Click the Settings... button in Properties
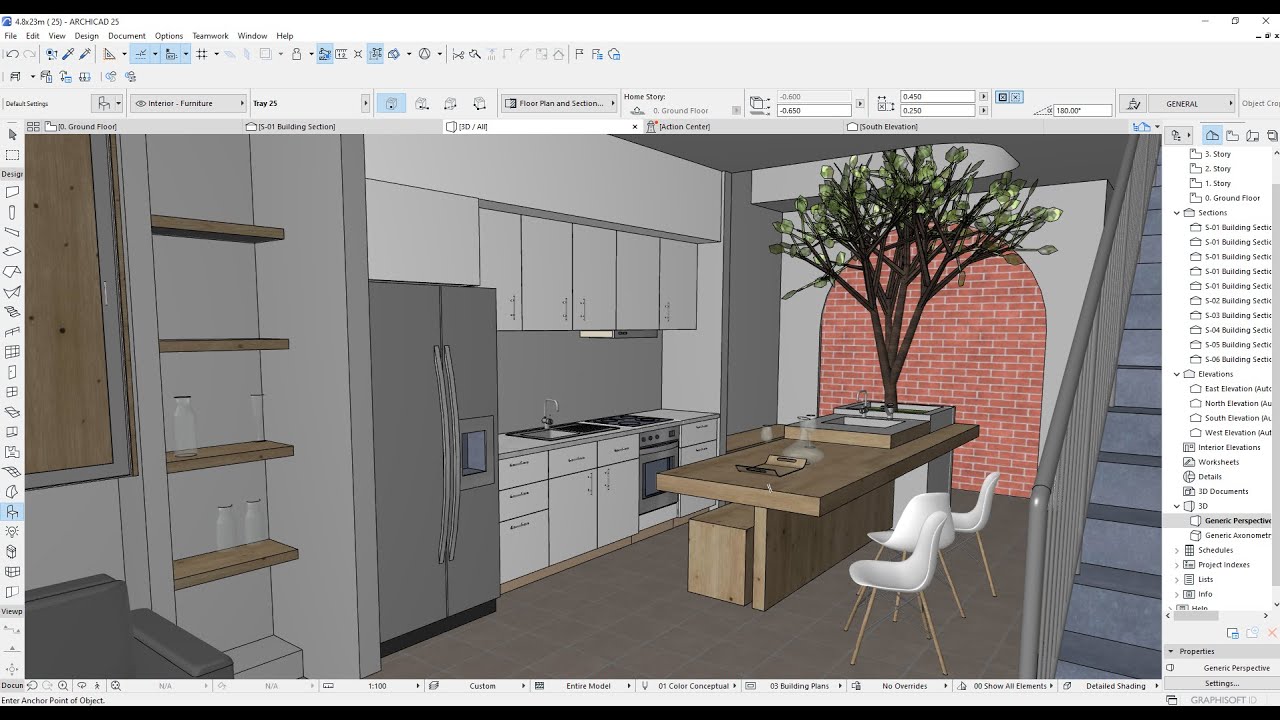1280x720 pixels. pos(1221,683)
